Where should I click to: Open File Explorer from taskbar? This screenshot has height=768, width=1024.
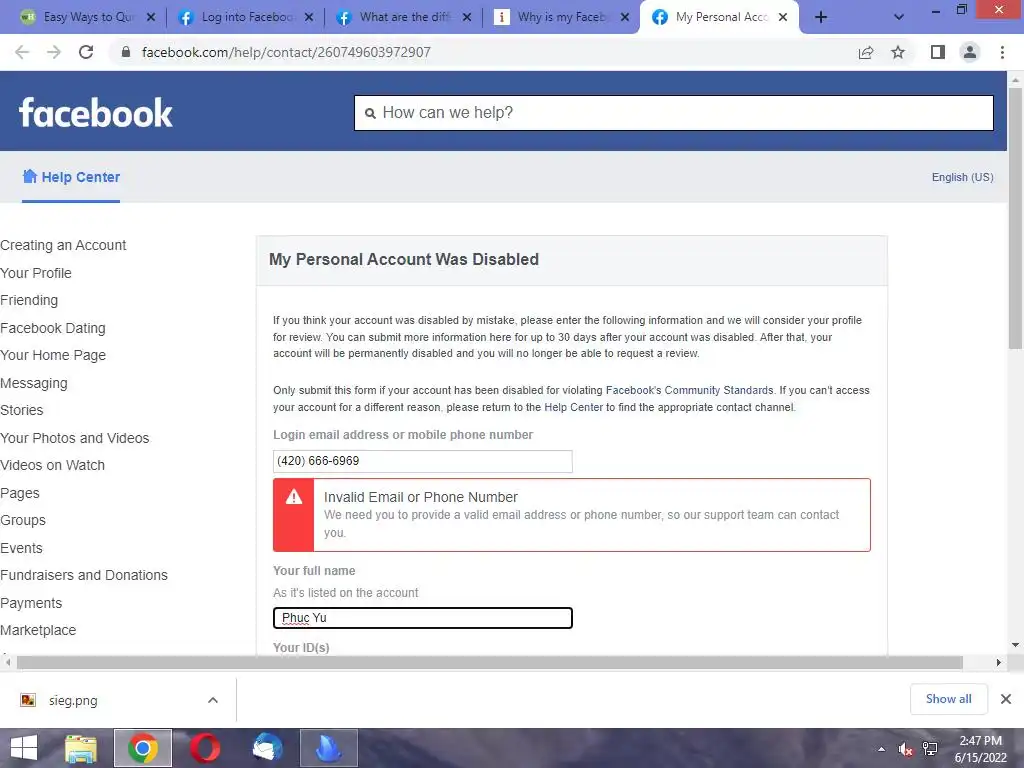[81, 748]
